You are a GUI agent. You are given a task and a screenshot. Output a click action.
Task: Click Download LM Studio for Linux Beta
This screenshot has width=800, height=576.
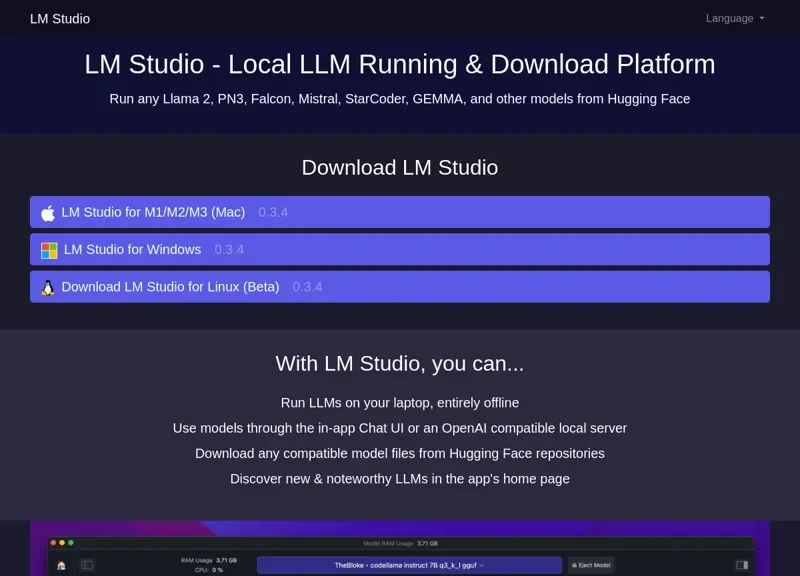tap(400, 286)
